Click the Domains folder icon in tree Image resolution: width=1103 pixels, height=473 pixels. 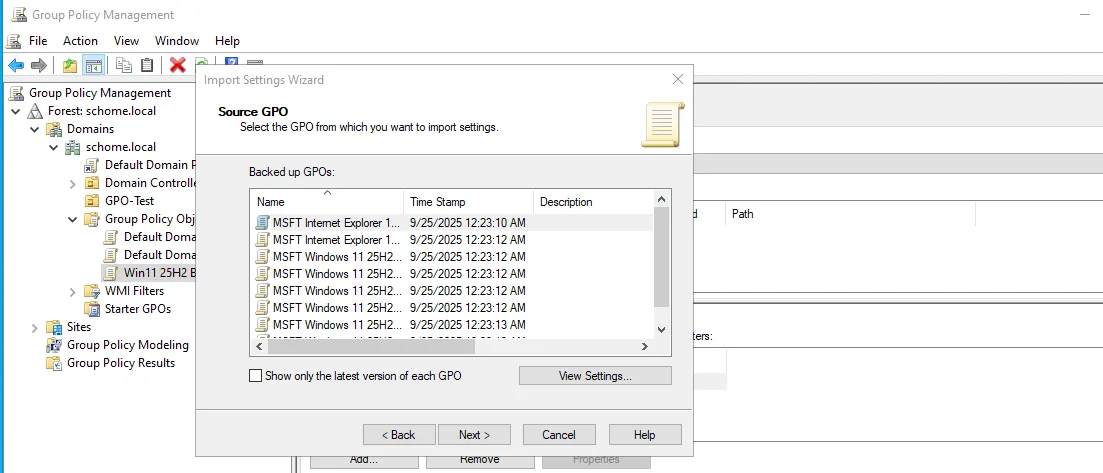point(54,130)
